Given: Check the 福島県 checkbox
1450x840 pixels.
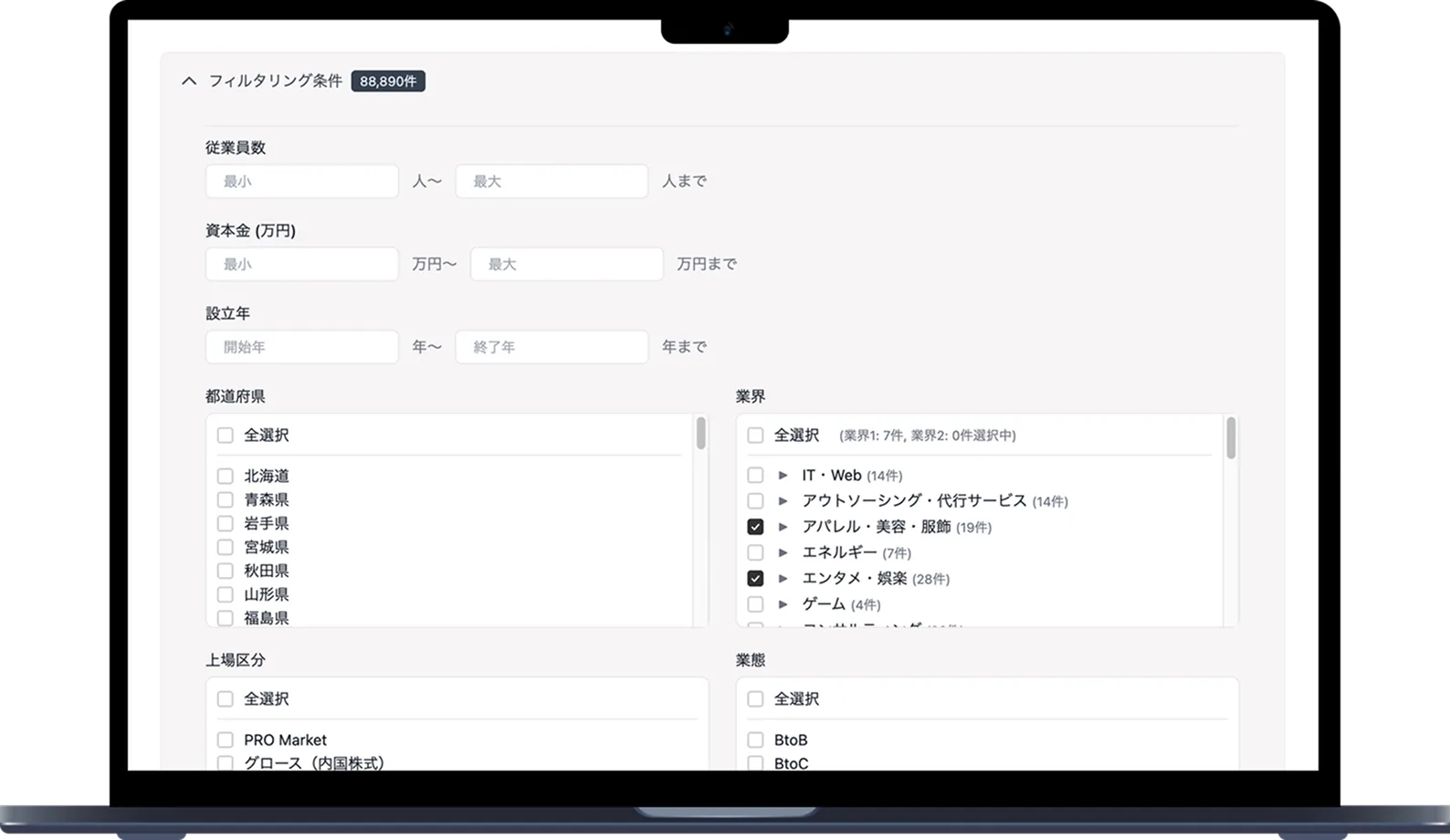Looking at the screenshot, I should (x=226, y=618).
